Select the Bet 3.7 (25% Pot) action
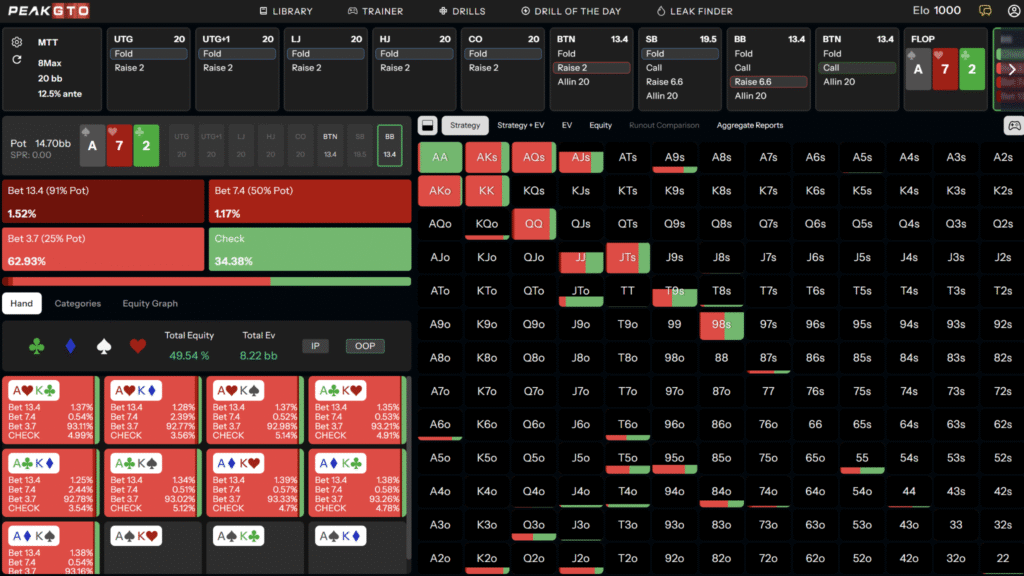Image resolution: width=1024 pixels, height=576 pixels. pyautogui.click(x=104, y=249)
